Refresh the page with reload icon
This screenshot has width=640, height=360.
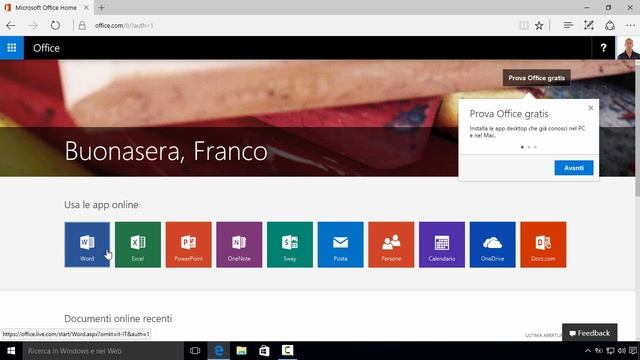click(55, 25)
